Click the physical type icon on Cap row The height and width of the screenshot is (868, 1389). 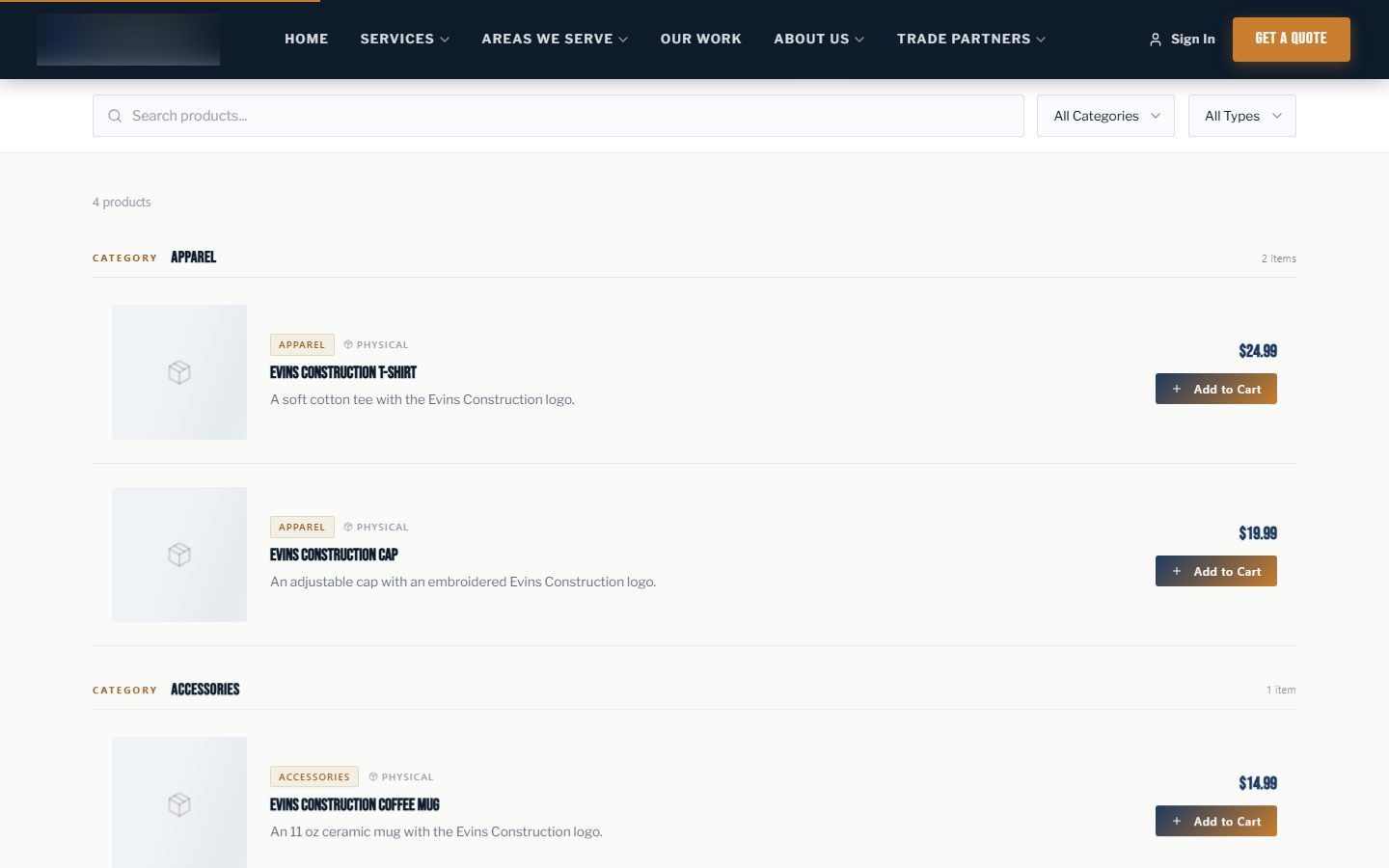(348, 527)
